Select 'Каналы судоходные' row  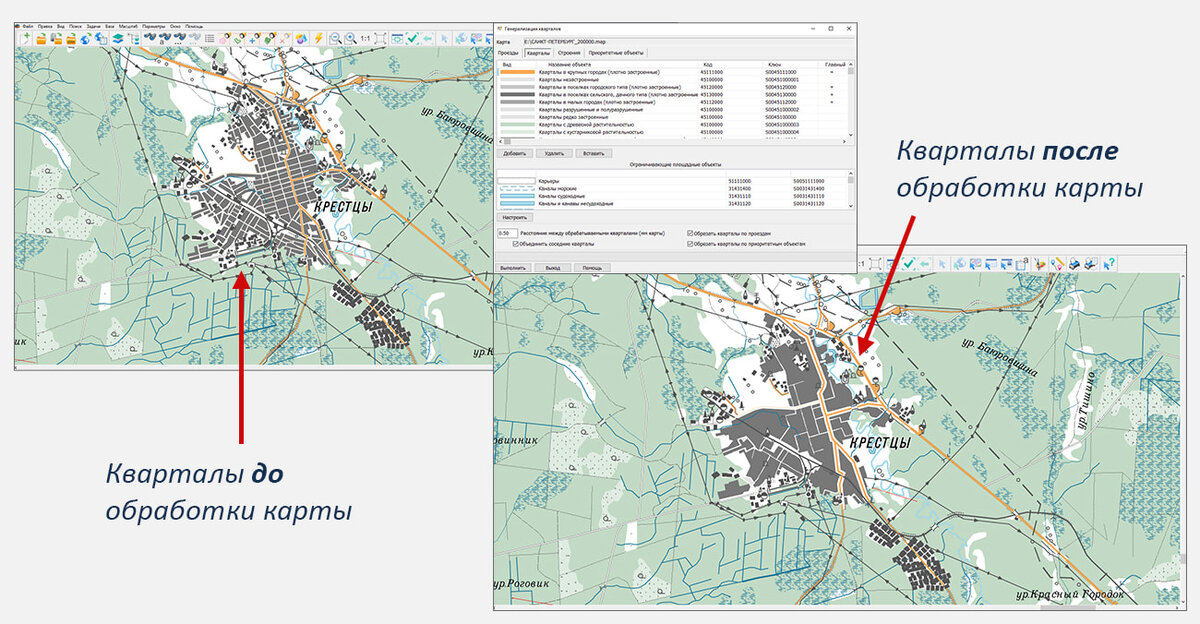pos(672,196)
